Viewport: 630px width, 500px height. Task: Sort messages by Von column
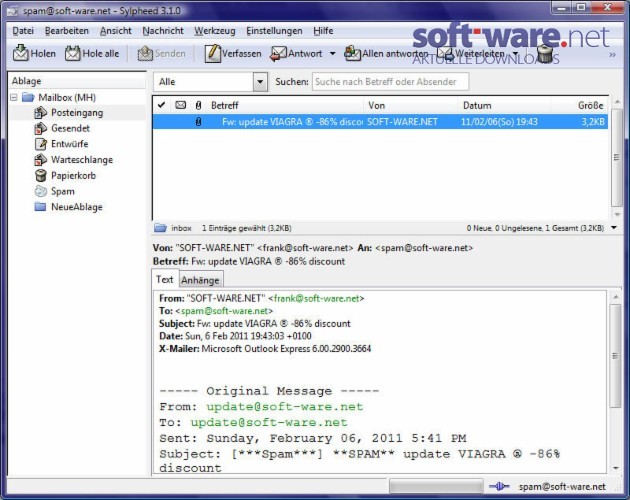411,105
